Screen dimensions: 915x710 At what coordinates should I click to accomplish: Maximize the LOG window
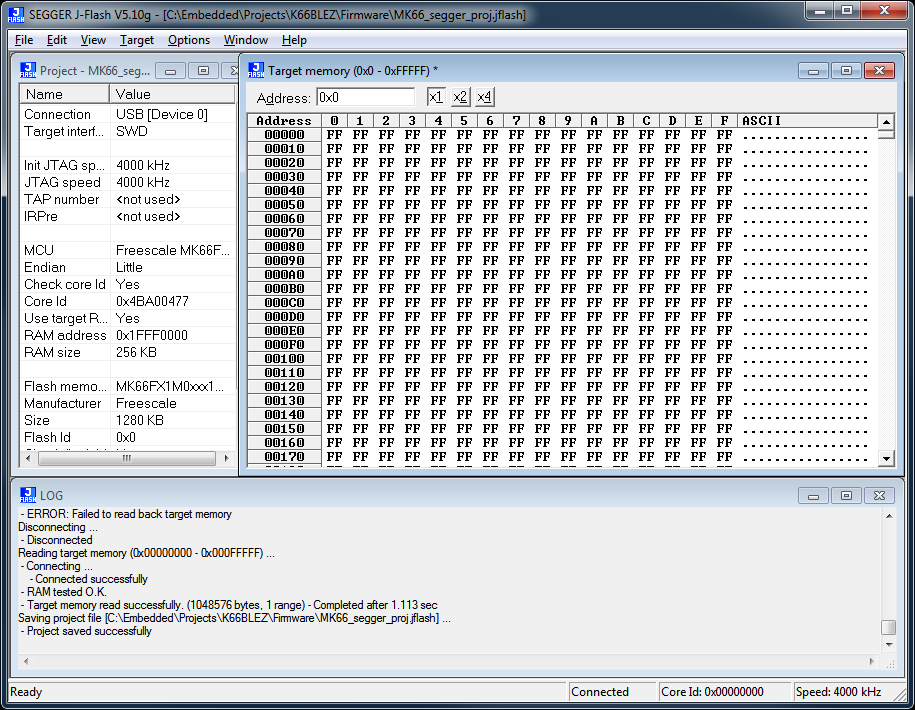(x=846, y=496)
